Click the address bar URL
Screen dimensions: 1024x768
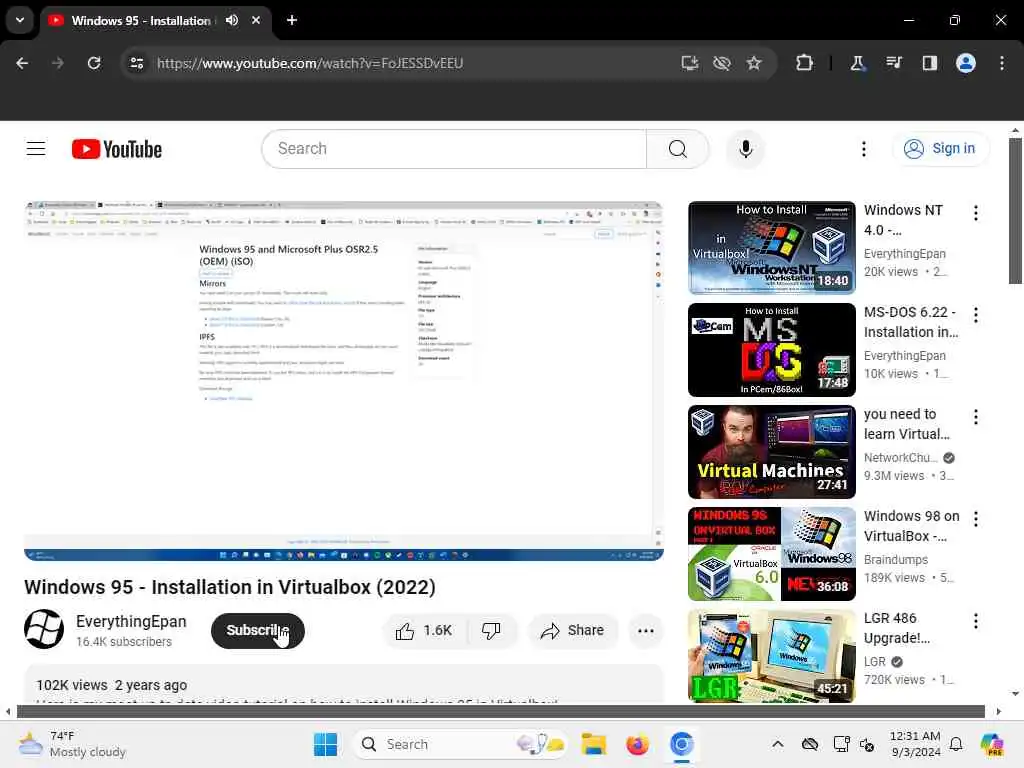[x=310, y=63]
